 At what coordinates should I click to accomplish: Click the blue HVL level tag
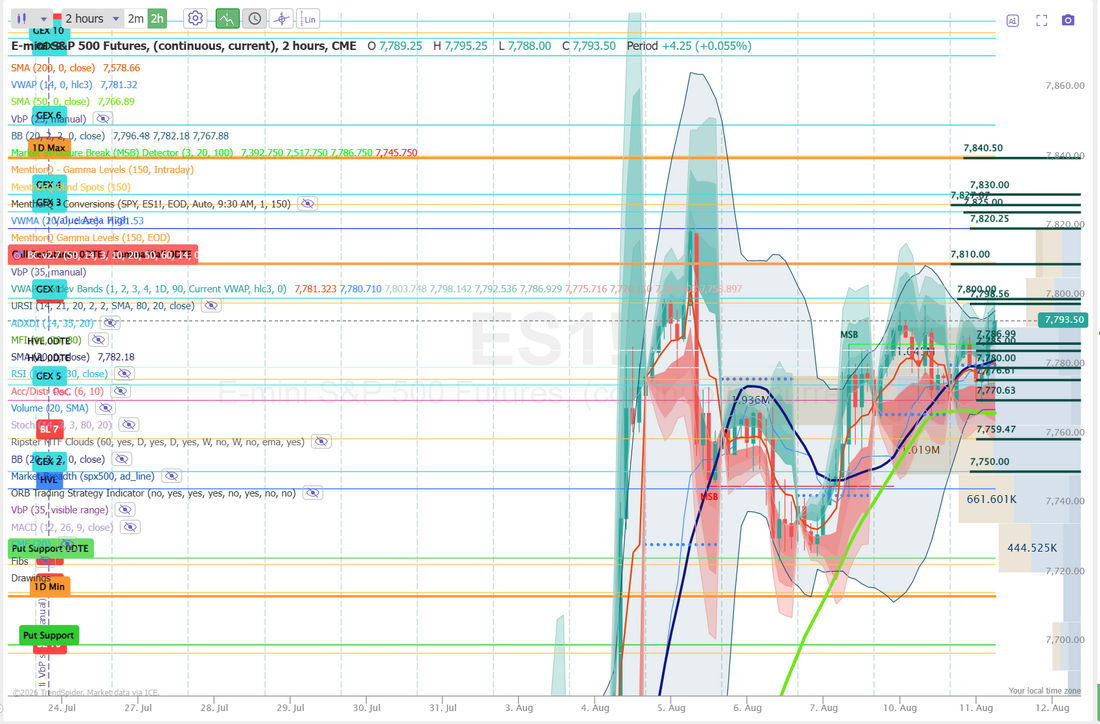48,479
